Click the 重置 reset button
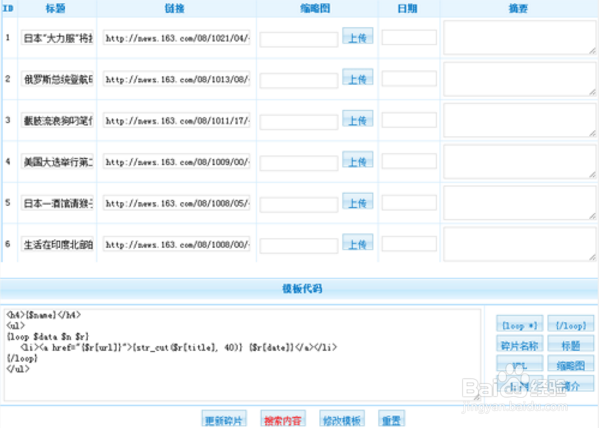This screenshot has width=603, height=428. pos(391,419)
